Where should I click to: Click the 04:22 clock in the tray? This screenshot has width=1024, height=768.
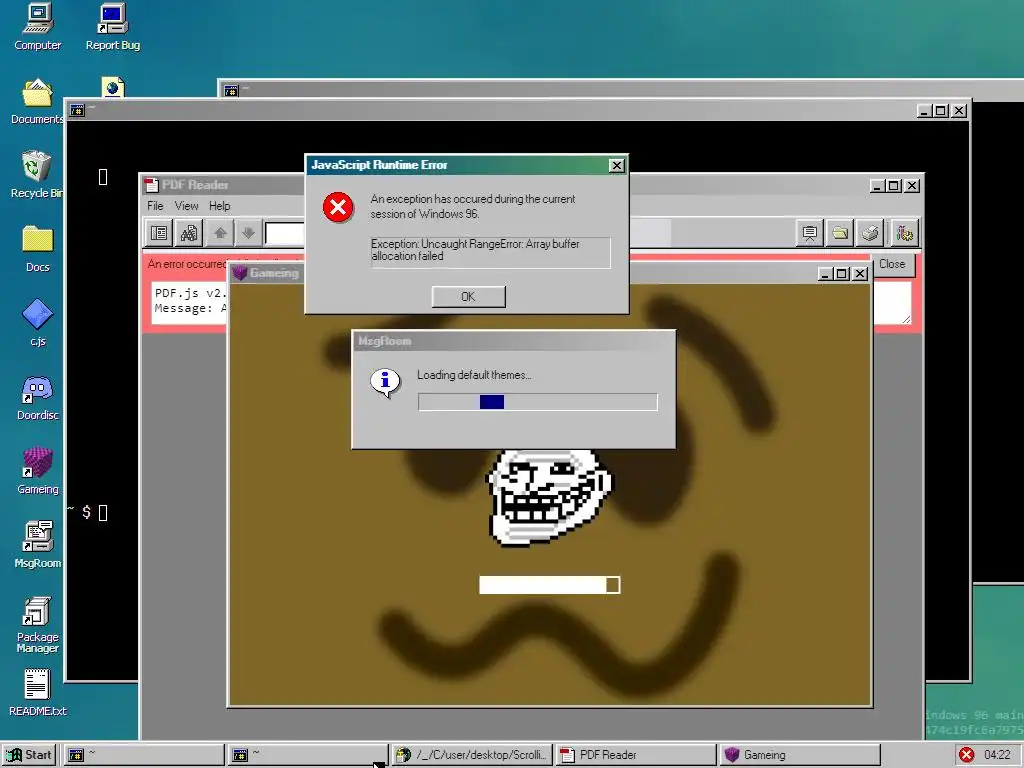997,755
